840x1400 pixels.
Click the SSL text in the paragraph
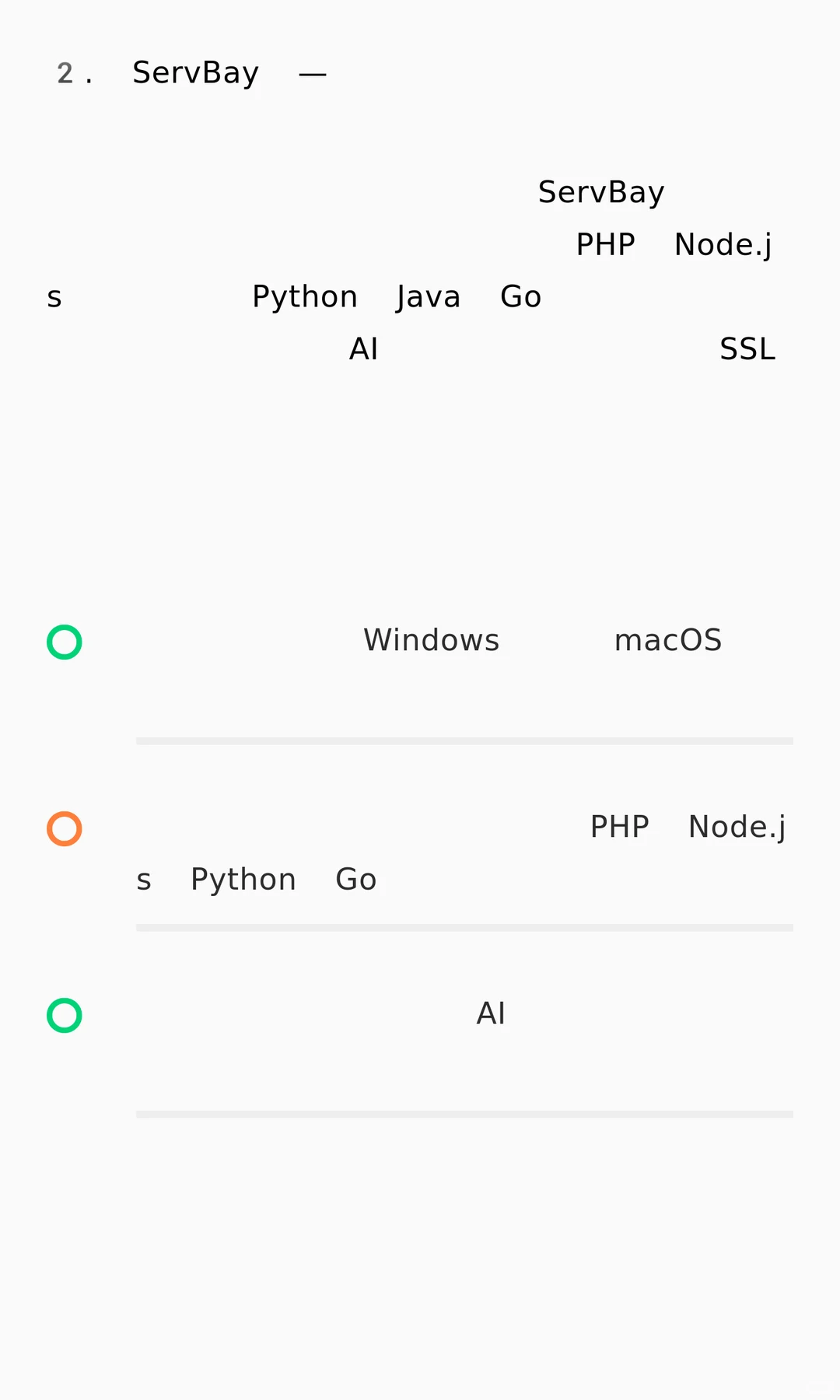click(x=747, y=349)
